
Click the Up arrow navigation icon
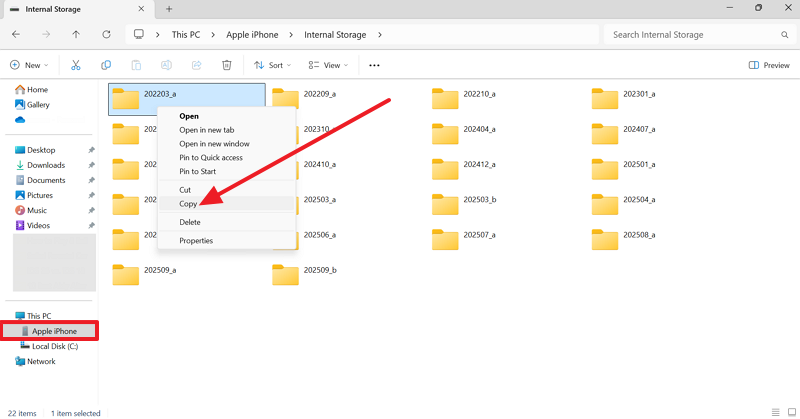pos(76,34)
